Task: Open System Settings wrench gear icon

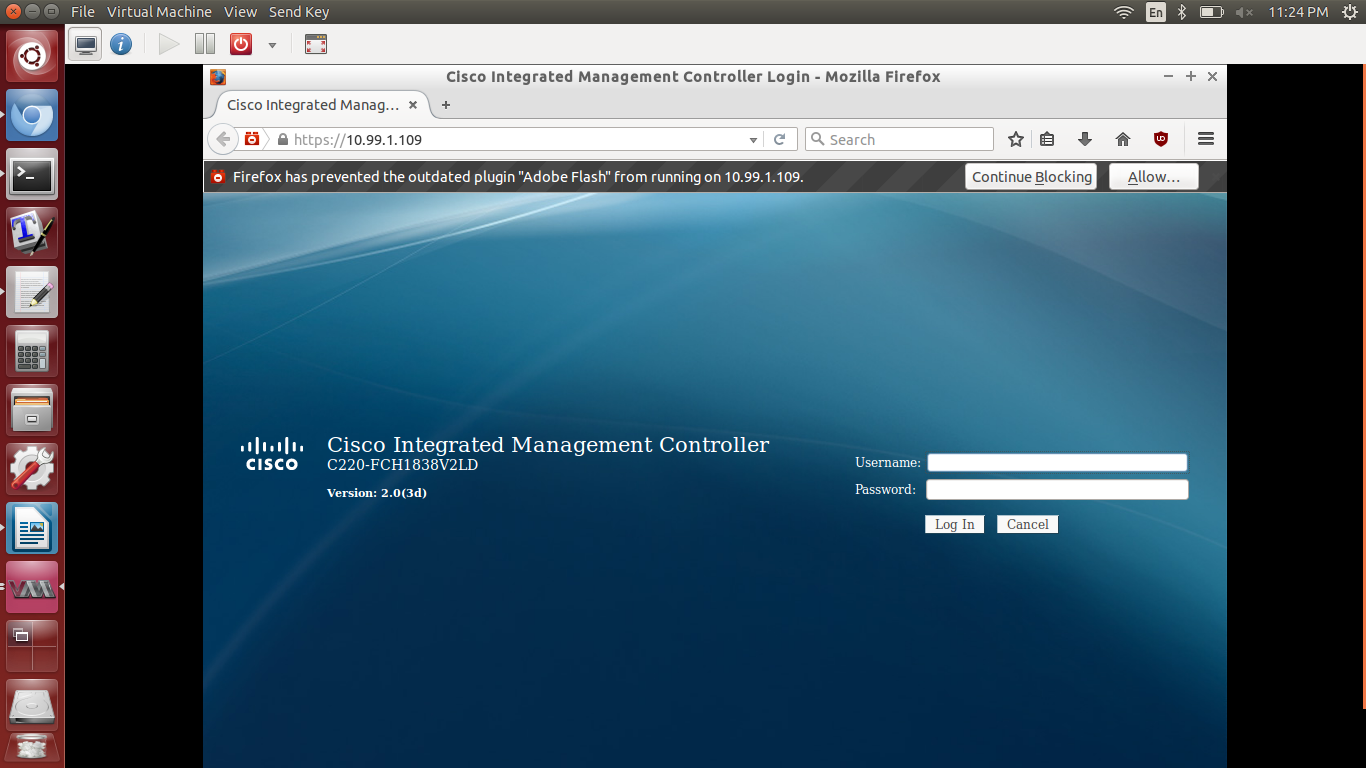Action: point(32,470)
